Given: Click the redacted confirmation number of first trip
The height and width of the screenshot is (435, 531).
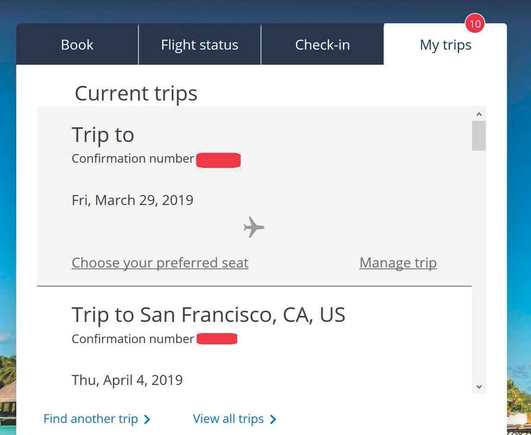Looking at the screenshot, I should (x=218, y=160).
